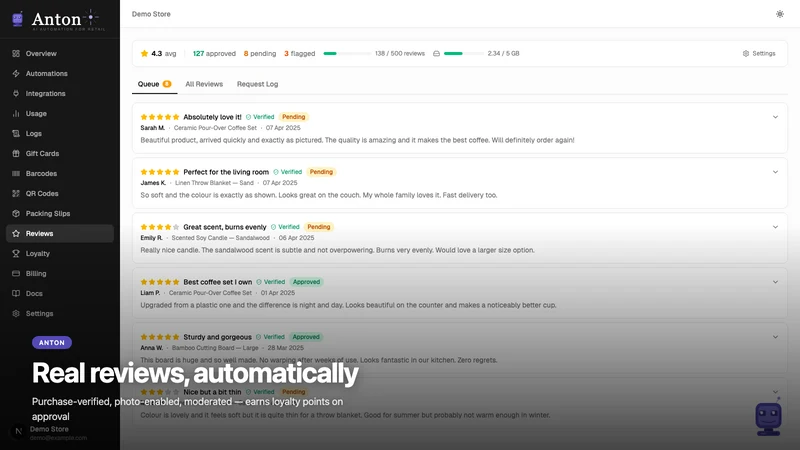800x450 pixels.
Task: Click the 138 / 500 reviews progress bar
Action: (x=347, y=54)
